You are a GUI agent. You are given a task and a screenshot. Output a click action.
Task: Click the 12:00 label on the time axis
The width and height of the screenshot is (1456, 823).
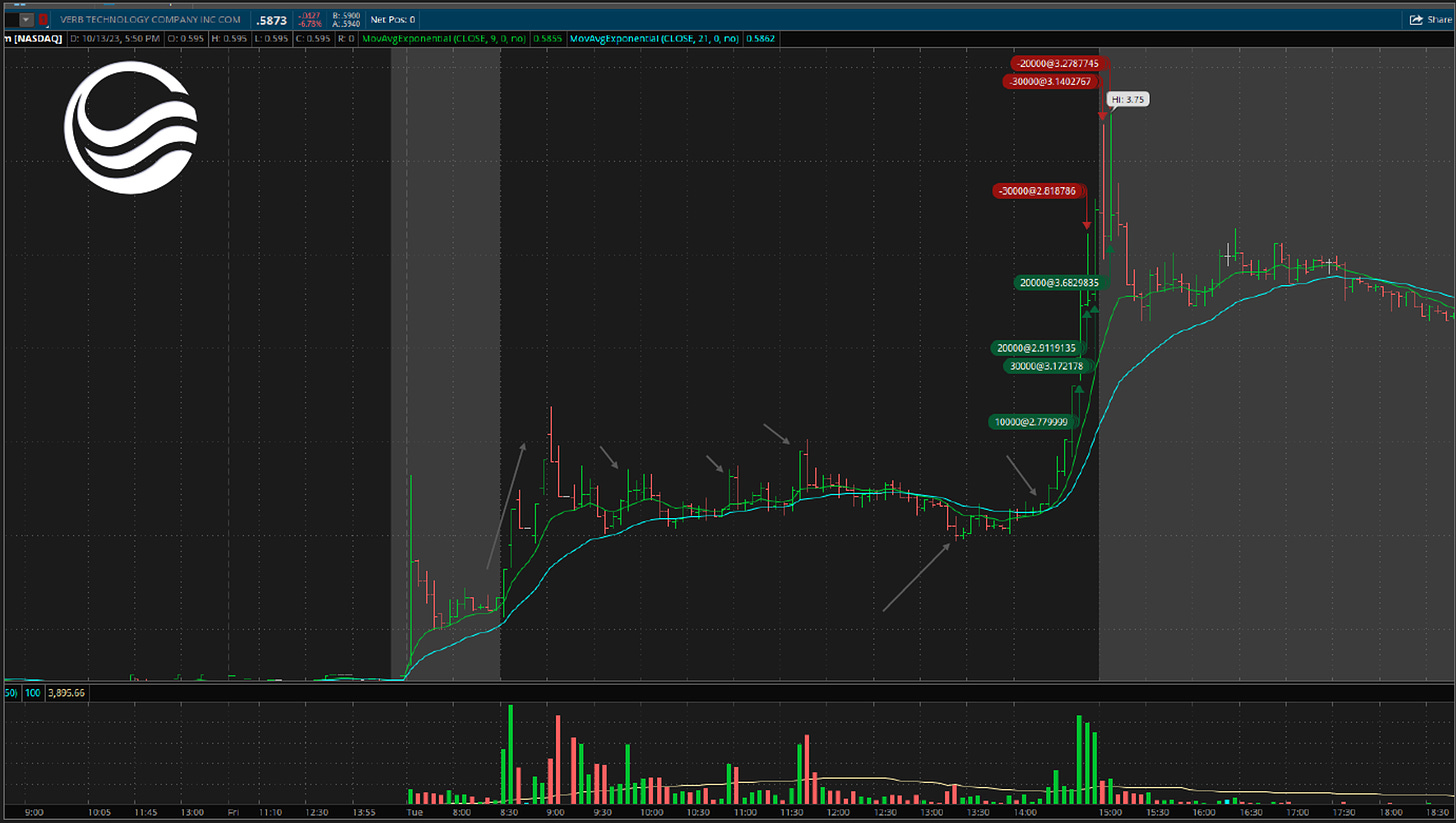click(837, 814)
